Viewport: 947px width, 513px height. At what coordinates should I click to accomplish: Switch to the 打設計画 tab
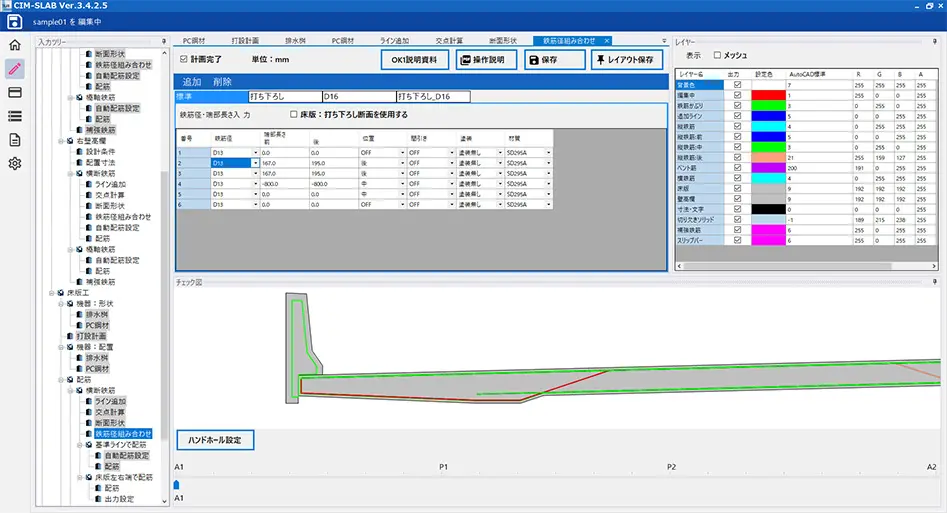pos(245,40)
